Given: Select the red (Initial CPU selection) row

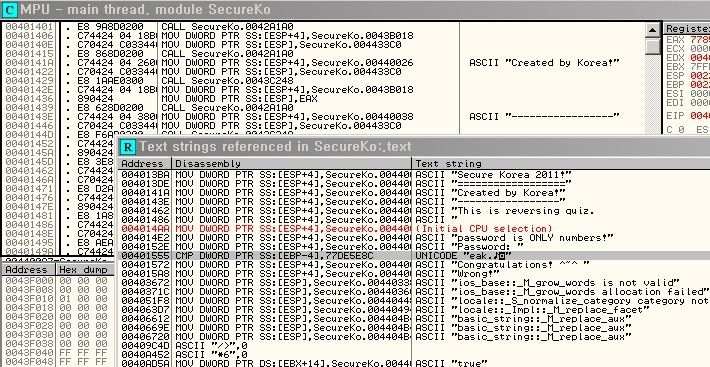Looking at the screenshot, I should click(414, 229).
